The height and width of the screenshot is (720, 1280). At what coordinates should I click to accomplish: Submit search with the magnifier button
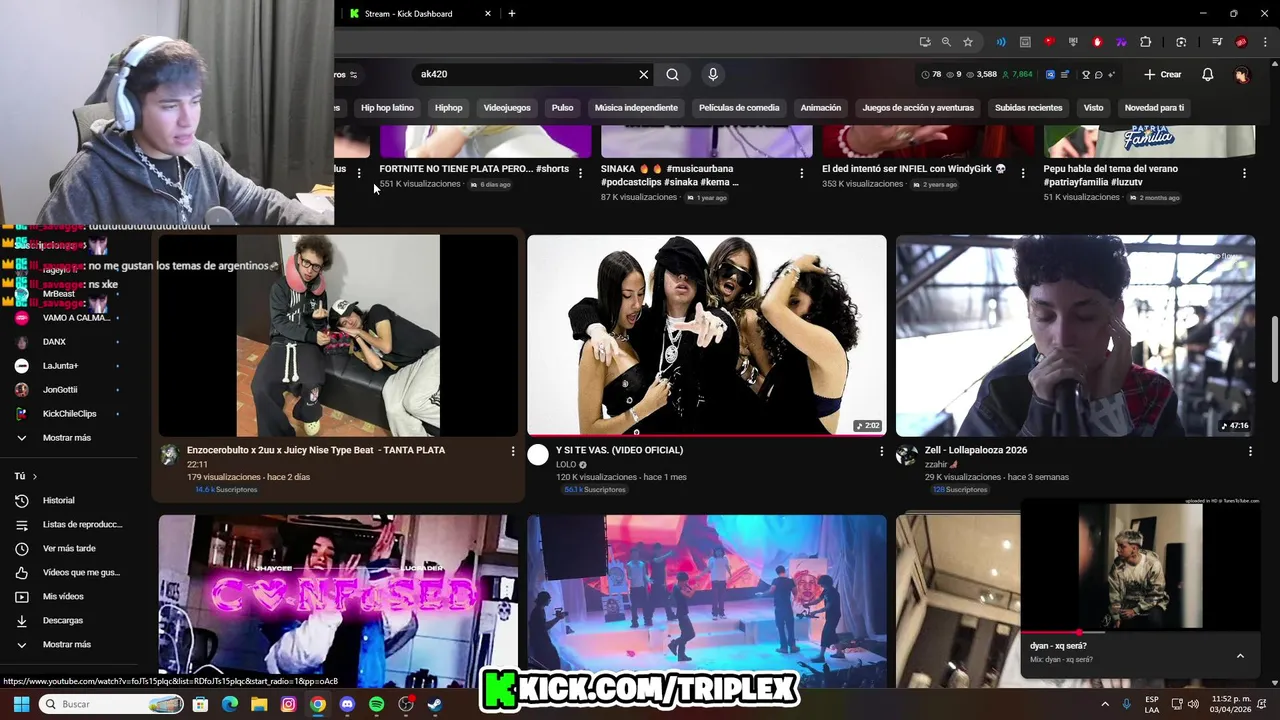point(673,74)
